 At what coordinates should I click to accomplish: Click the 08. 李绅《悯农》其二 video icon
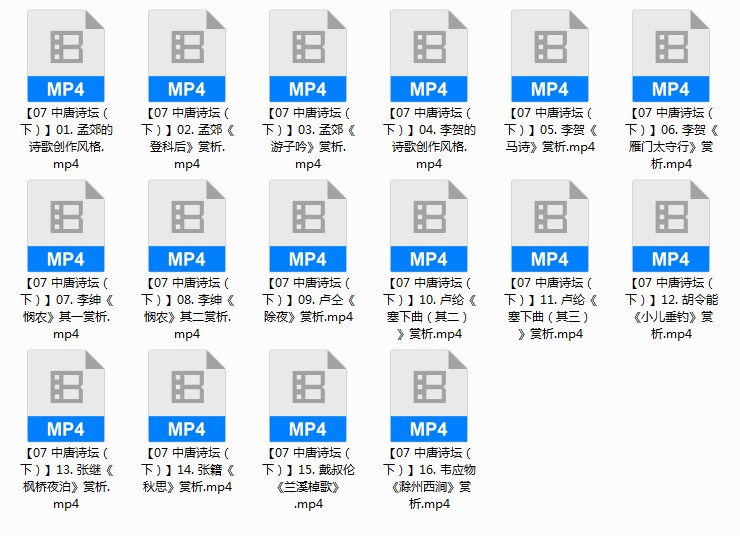[x=187, y=226]
